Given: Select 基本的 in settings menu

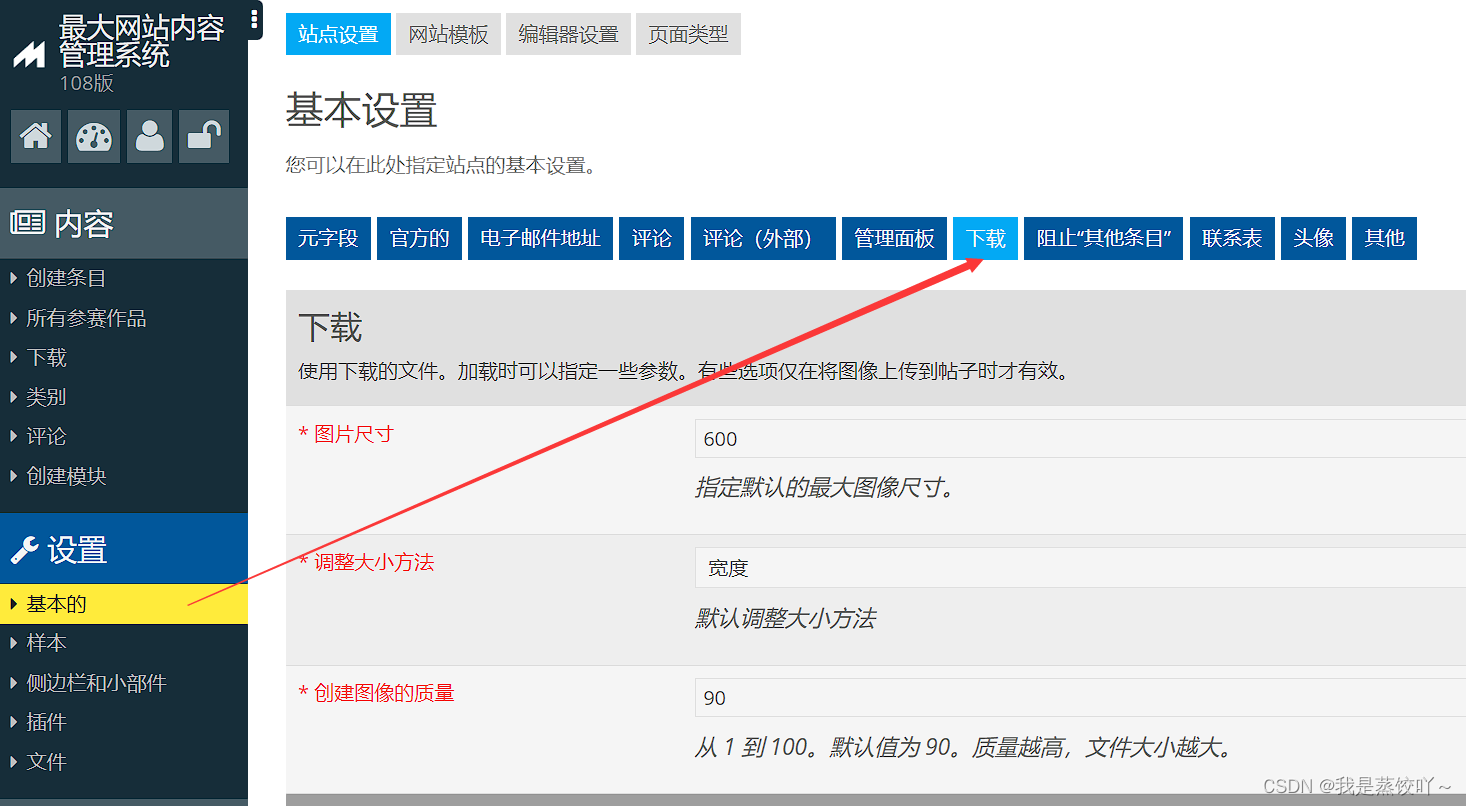Looking at the screenshot, I should point(124,604).
